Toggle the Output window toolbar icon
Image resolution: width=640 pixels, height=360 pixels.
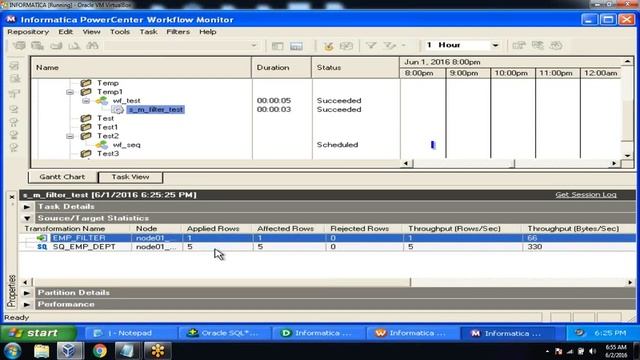(296, 46)
